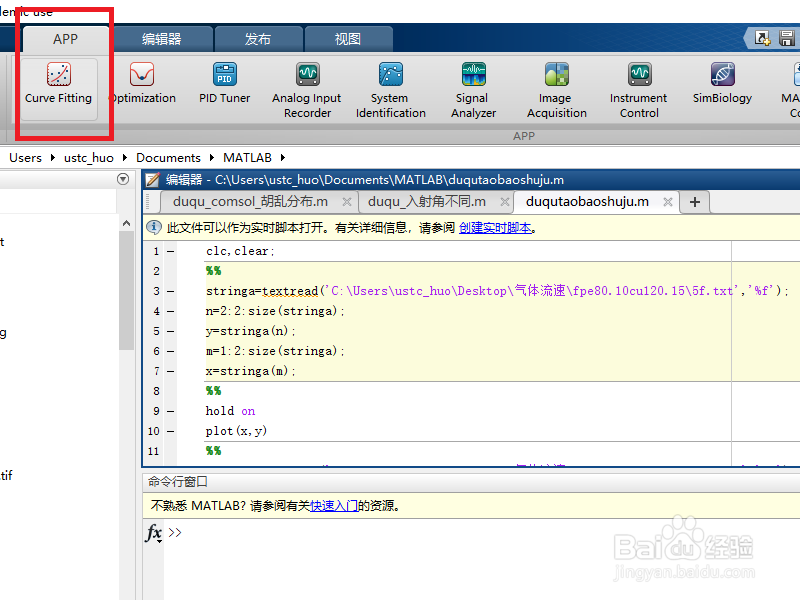
Task: Close the duqu_comsol_胡乱分布.m tab
Action: click(347, 202)
